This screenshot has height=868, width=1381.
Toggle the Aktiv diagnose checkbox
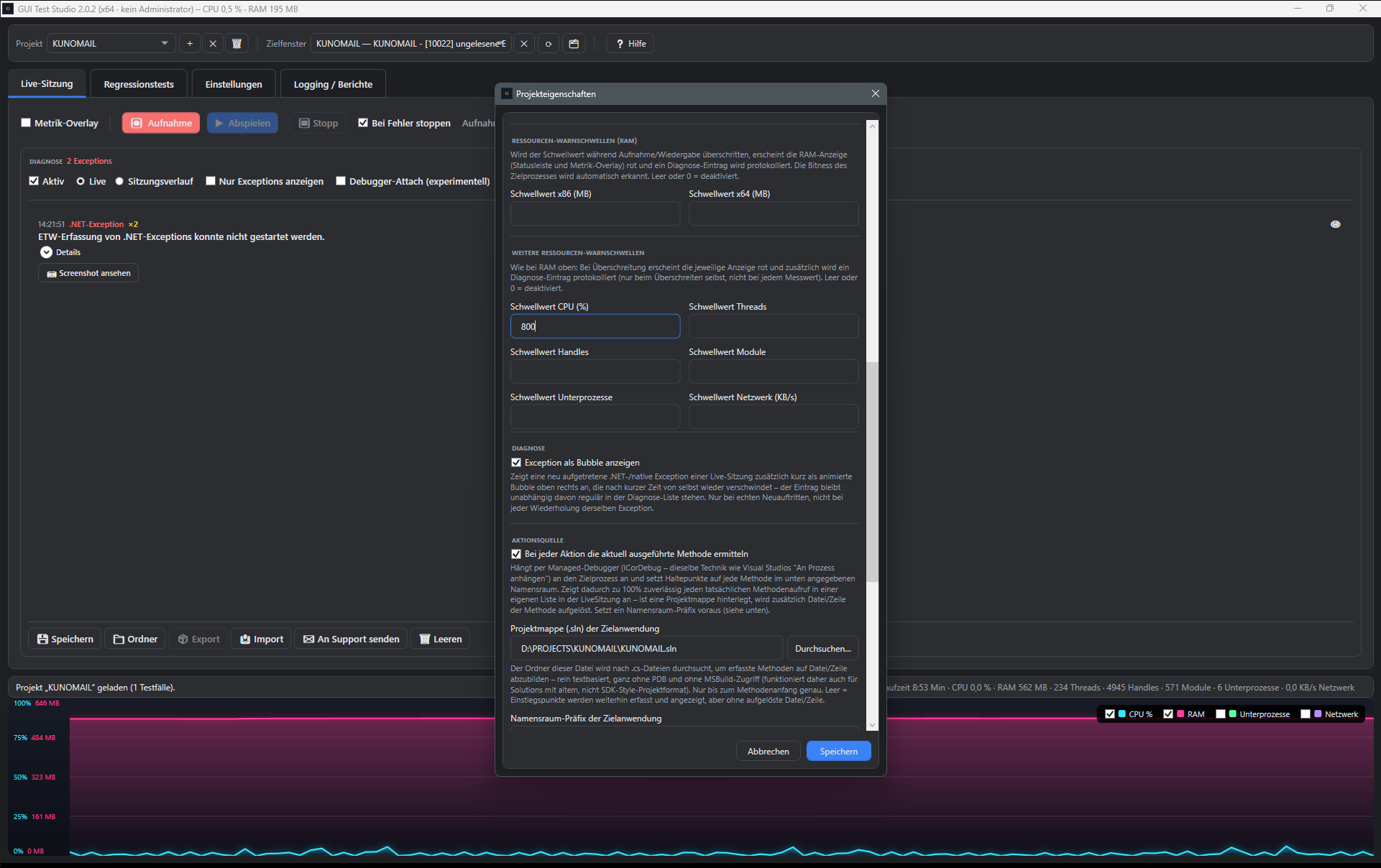point(34,181)
